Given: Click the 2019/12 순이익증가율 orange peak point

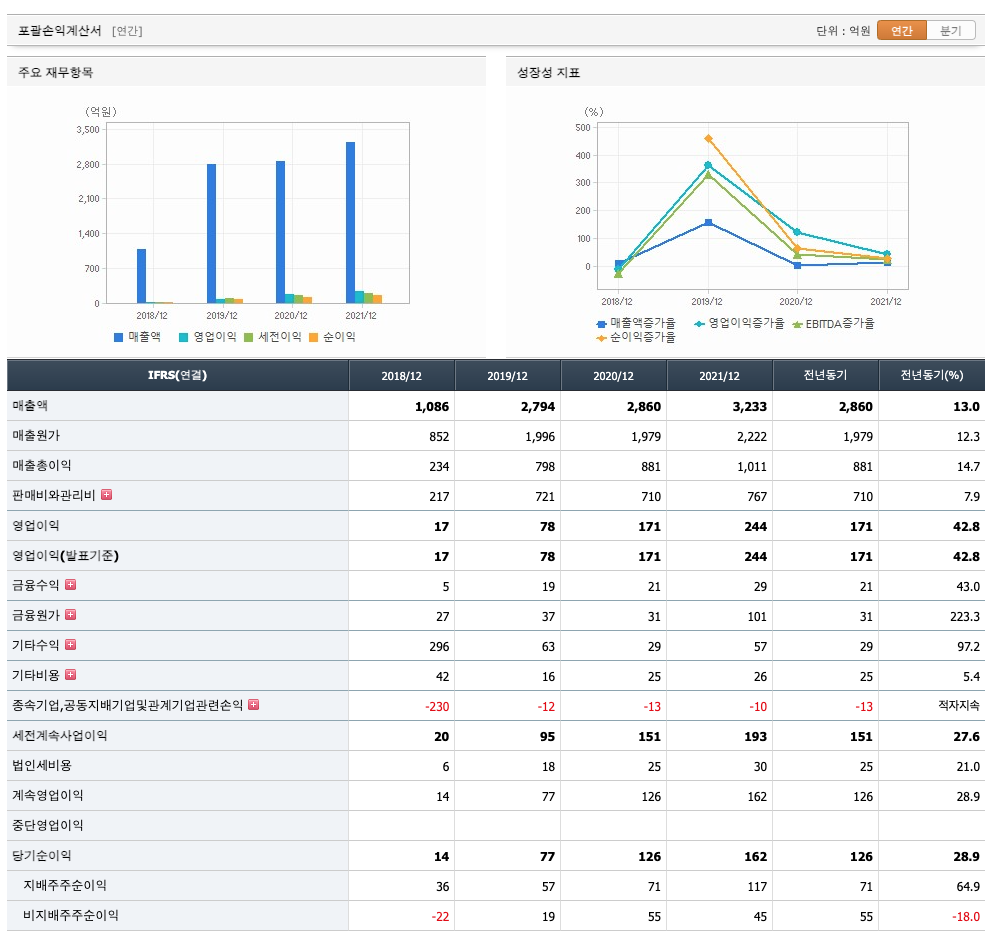Looking at the screenshot, I should 708,138.
